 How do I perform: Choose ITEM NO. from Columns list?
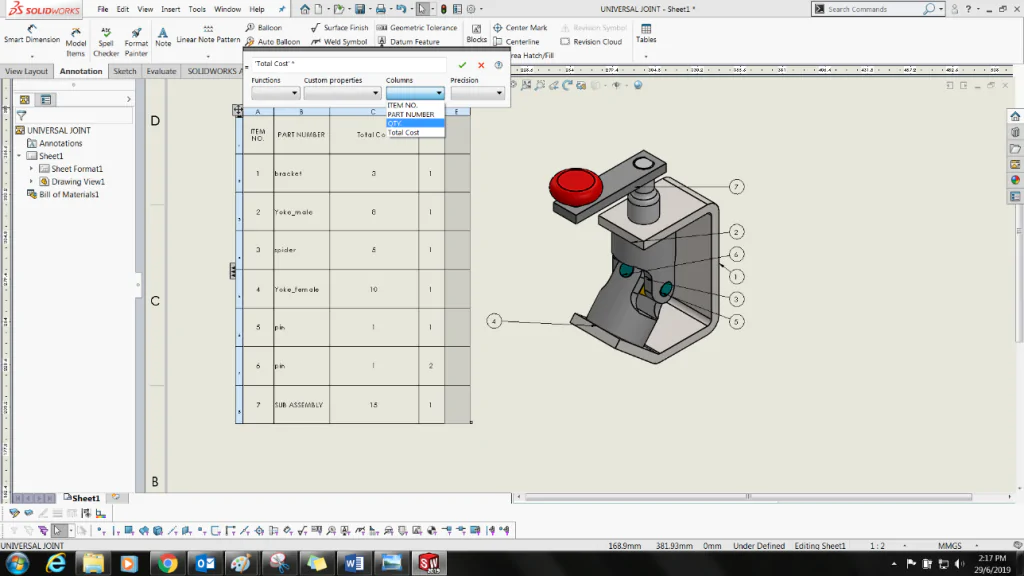click(415, 105)
